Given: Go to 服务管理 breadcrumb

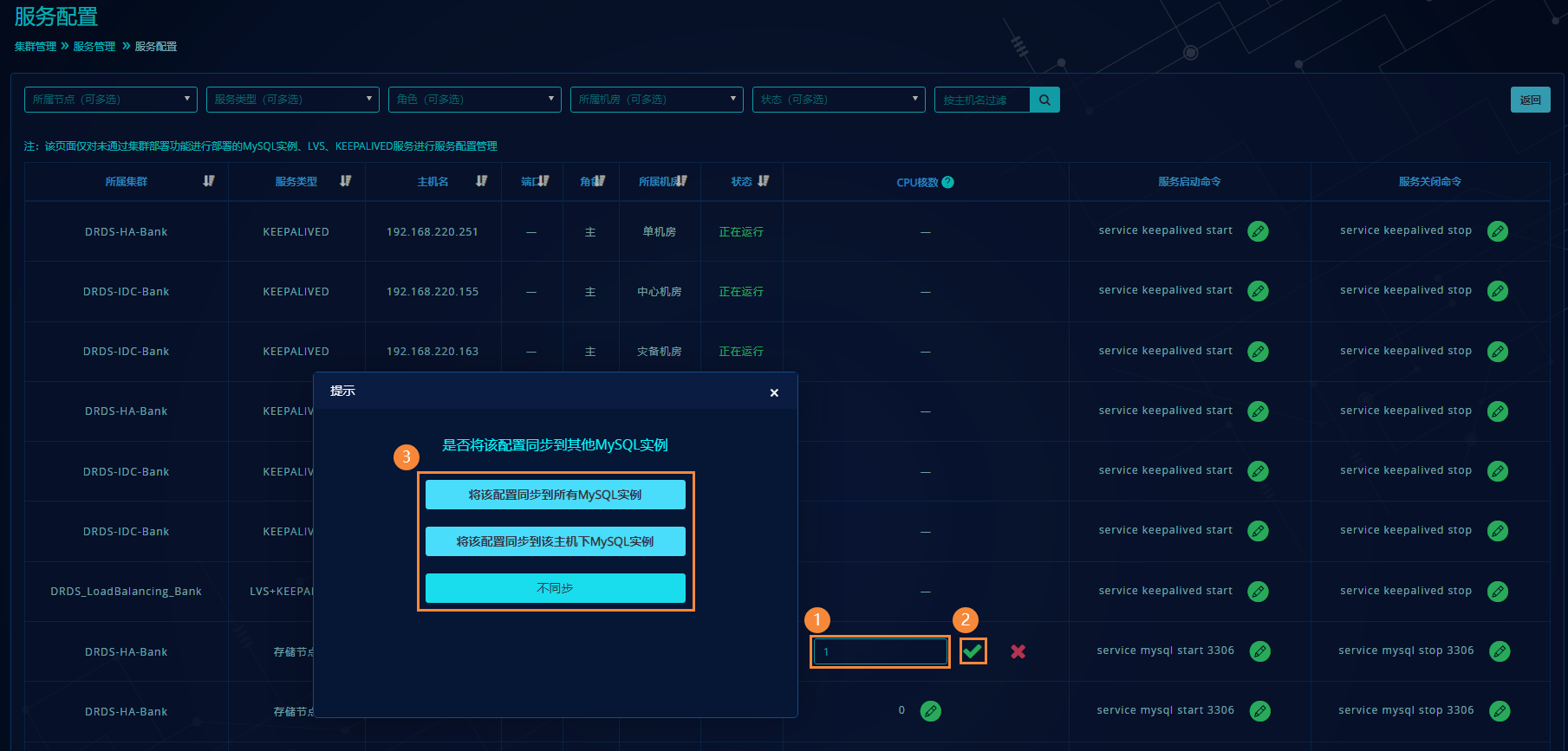Looking at the screenshot, I should click(94, 47).
